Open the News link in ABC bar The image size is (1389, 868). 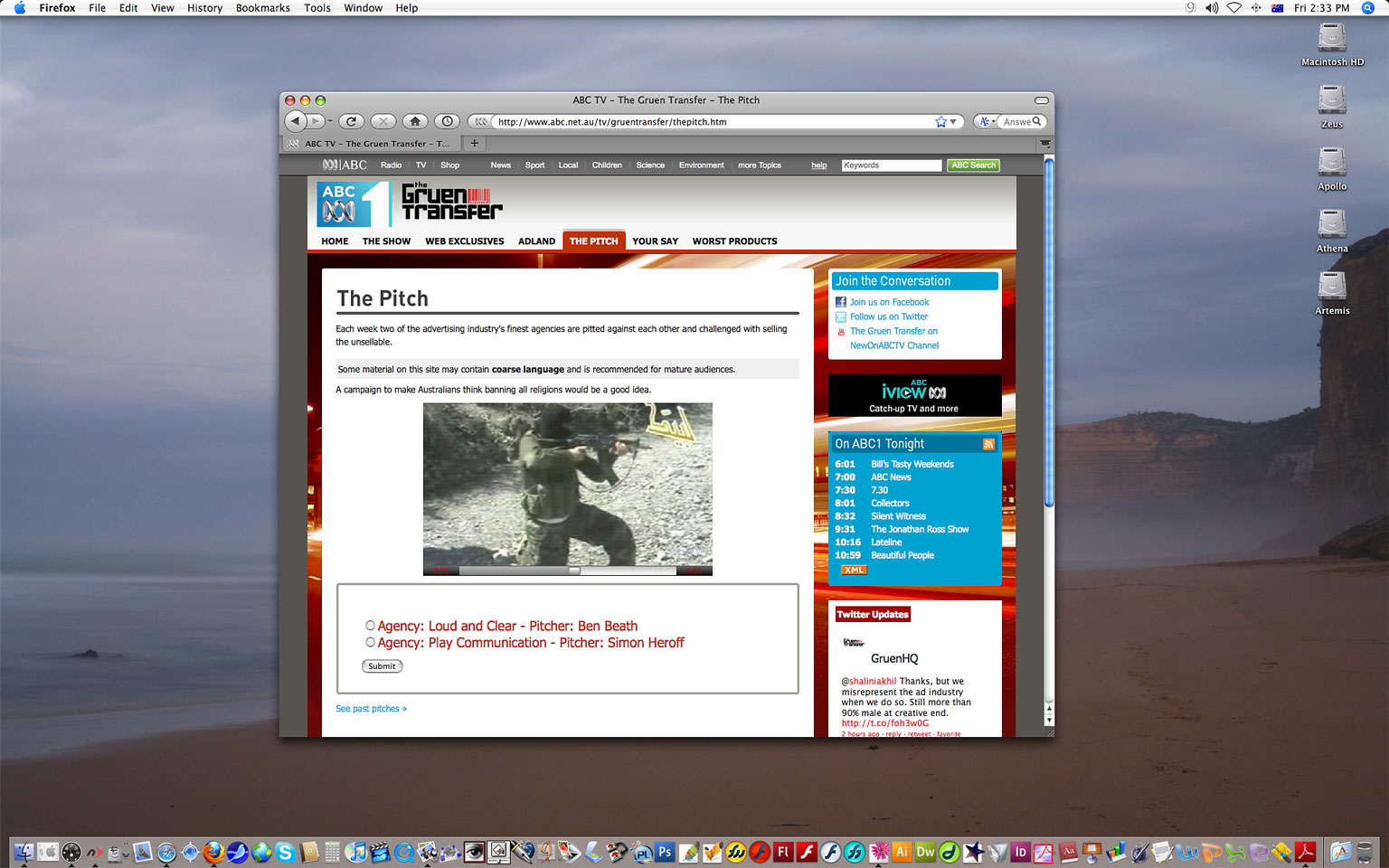coord(500,165)
